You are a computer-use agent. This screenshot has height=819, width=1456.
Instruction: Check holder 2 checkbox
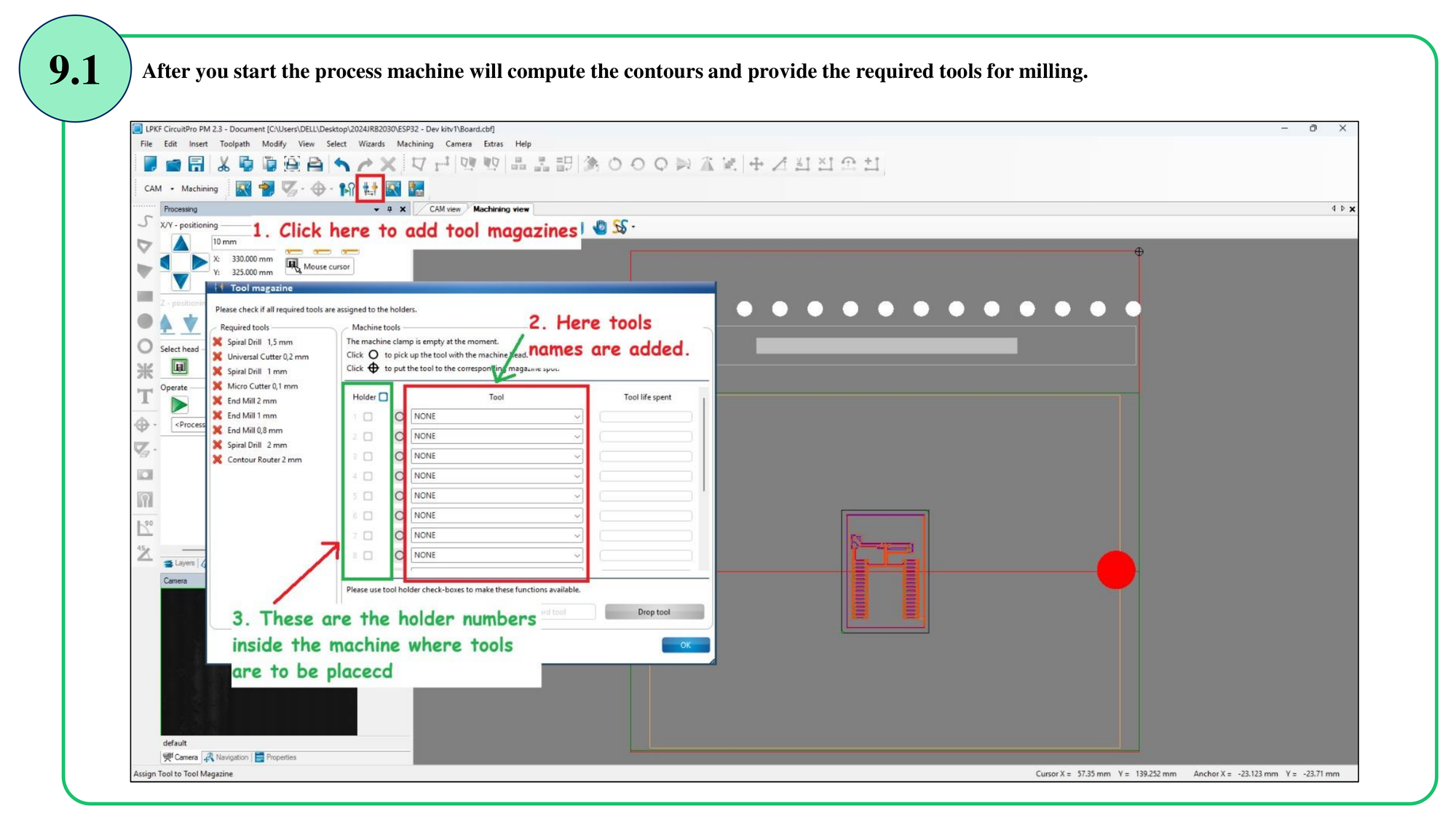368,437
